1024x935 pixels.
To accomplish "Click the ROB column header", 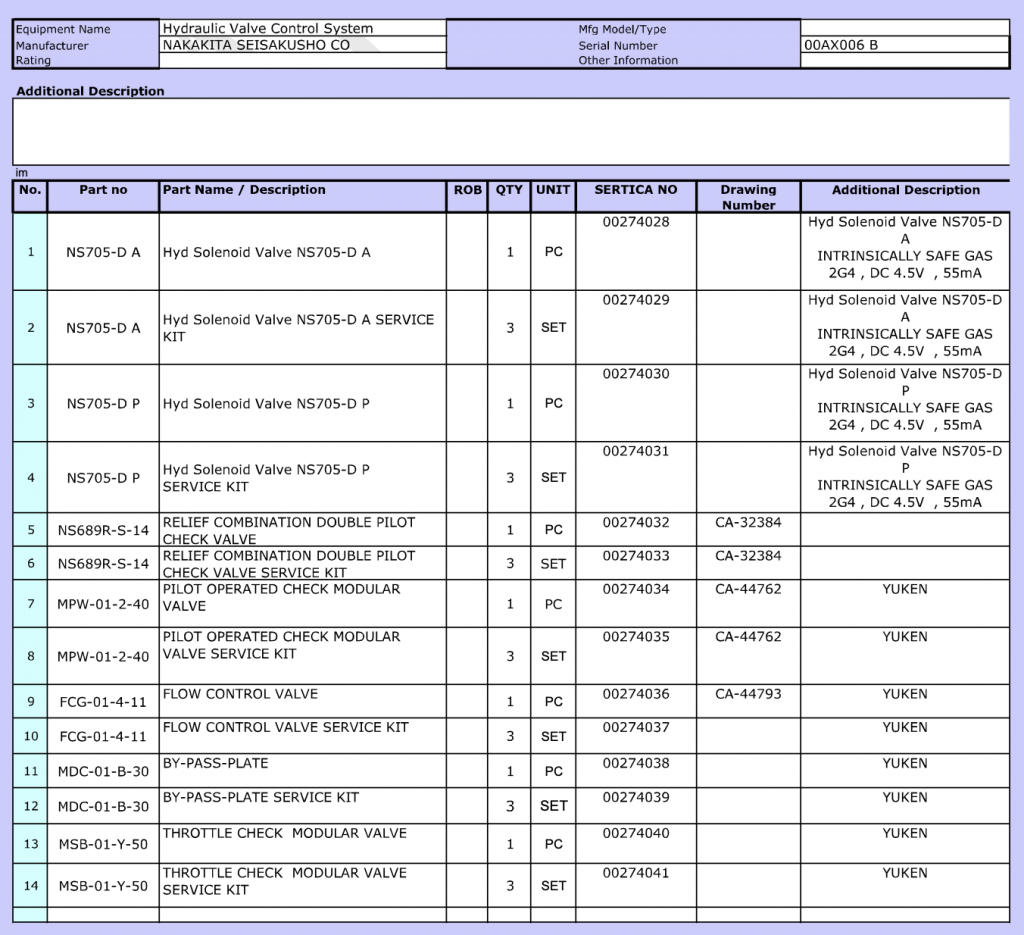I will [x=467, y=190].
